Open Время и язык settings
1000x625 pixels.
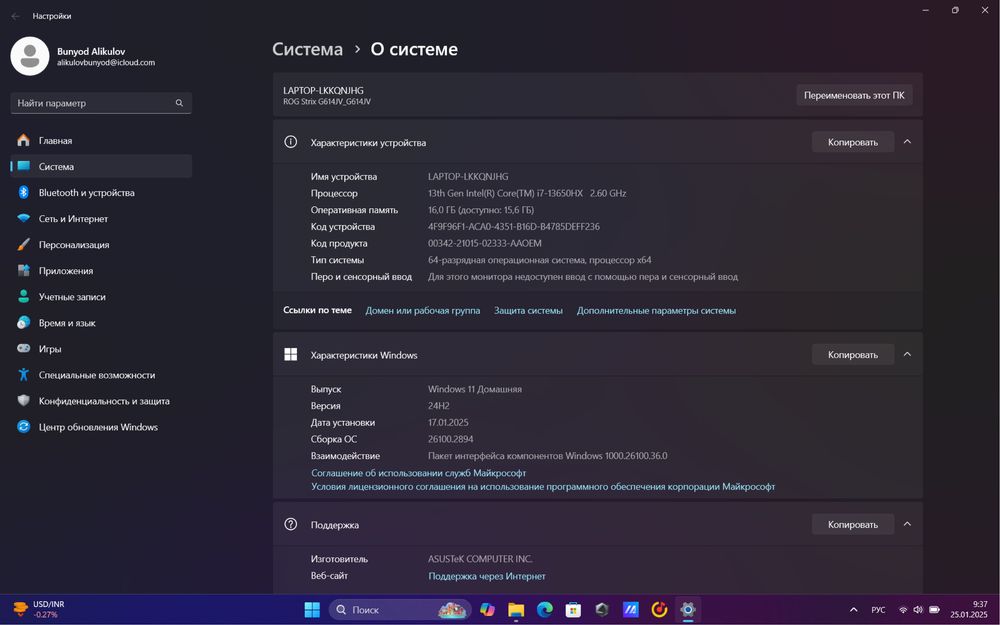101,323
